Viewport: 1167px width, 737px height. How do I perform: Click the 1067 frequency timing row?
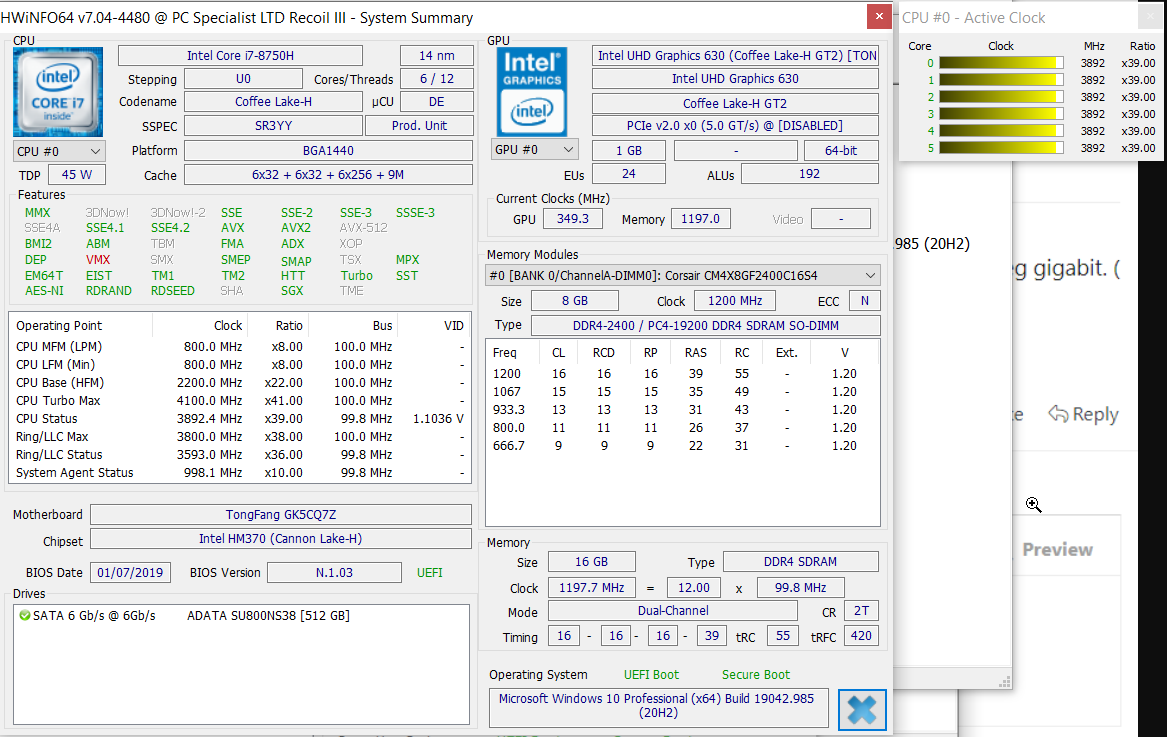[x=681, y=392]
